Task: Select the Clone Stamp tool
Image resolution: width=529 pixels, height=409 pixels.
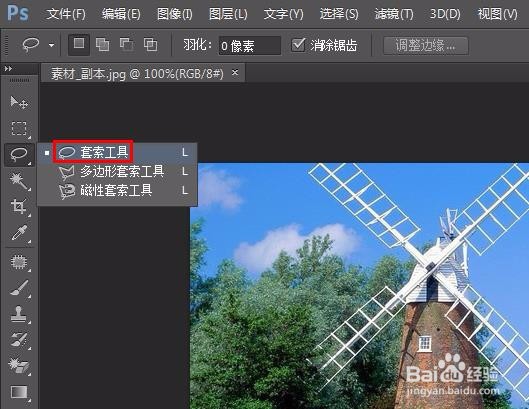Action: [x=19, y=314]
